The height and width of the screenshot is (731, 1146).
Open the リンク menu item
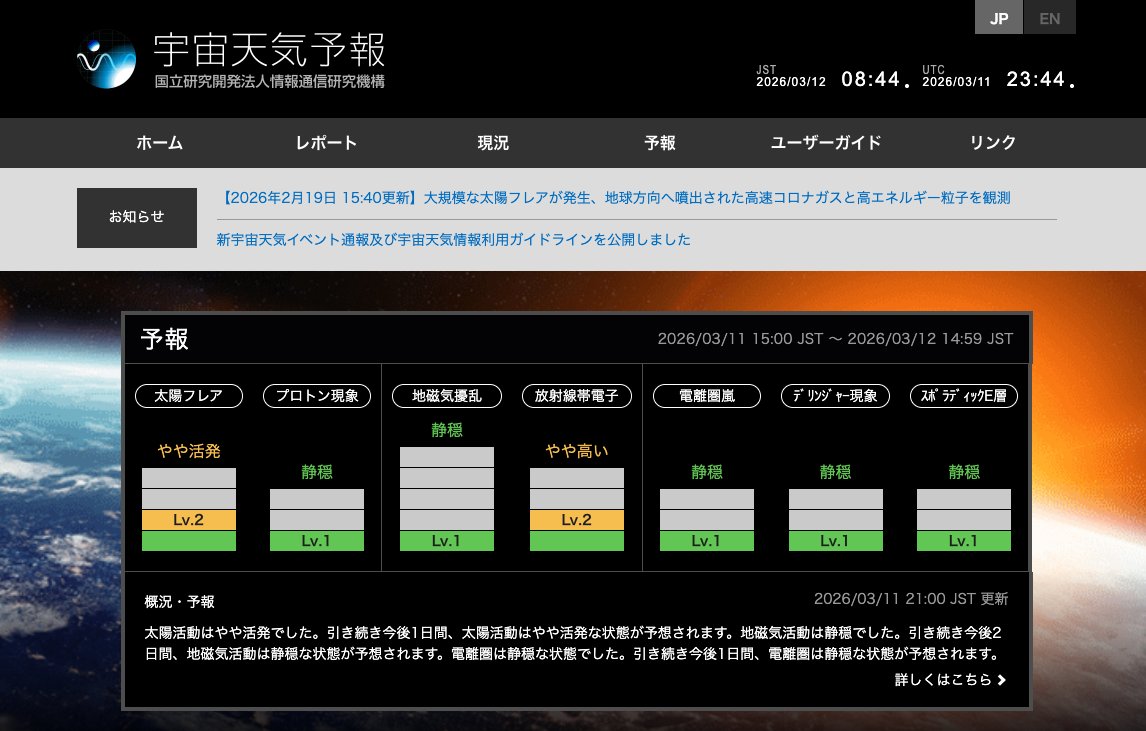coord(992,143)
